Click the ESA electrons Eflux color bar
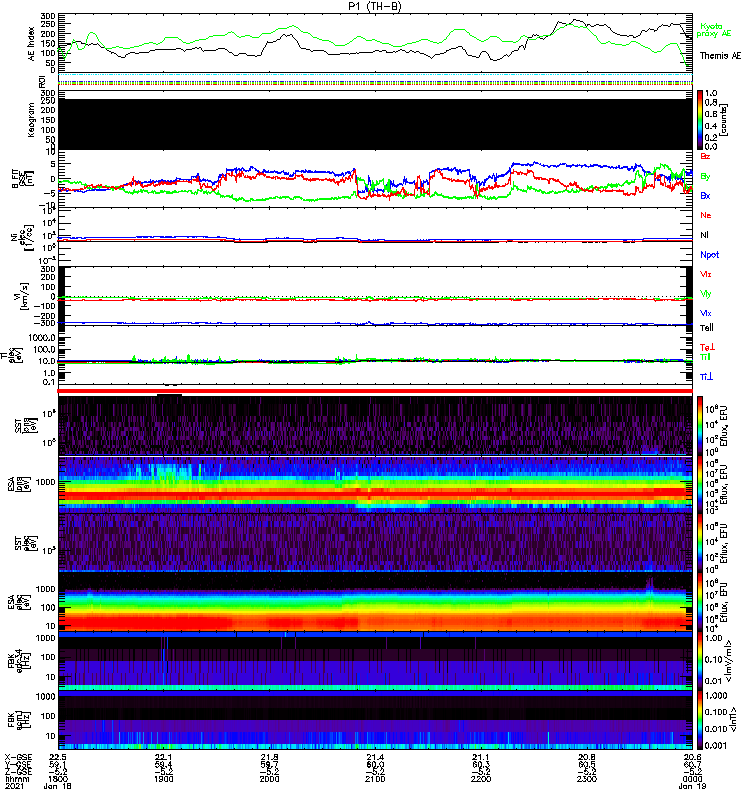Viewport: 750px width, 800px height. (699, 602)
